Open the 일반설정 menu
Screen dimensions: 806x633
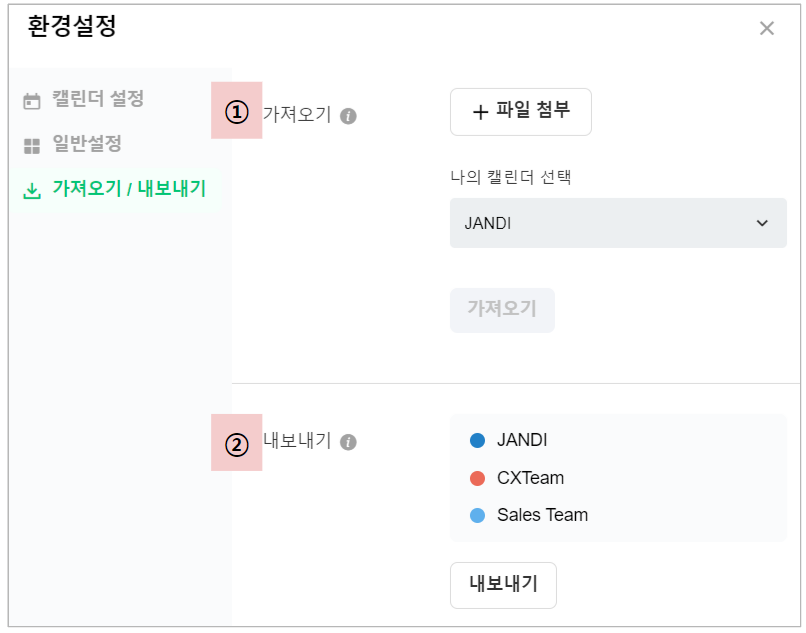pyautogui.click(x=87, y=144)
